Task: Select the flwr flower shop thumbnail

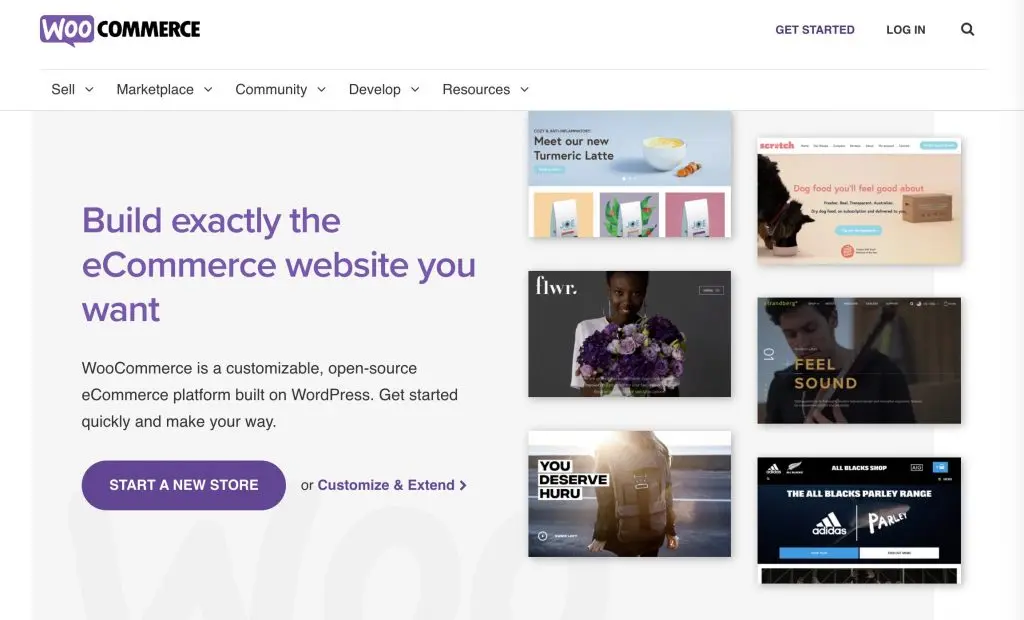Action: [x=629, y=333]
